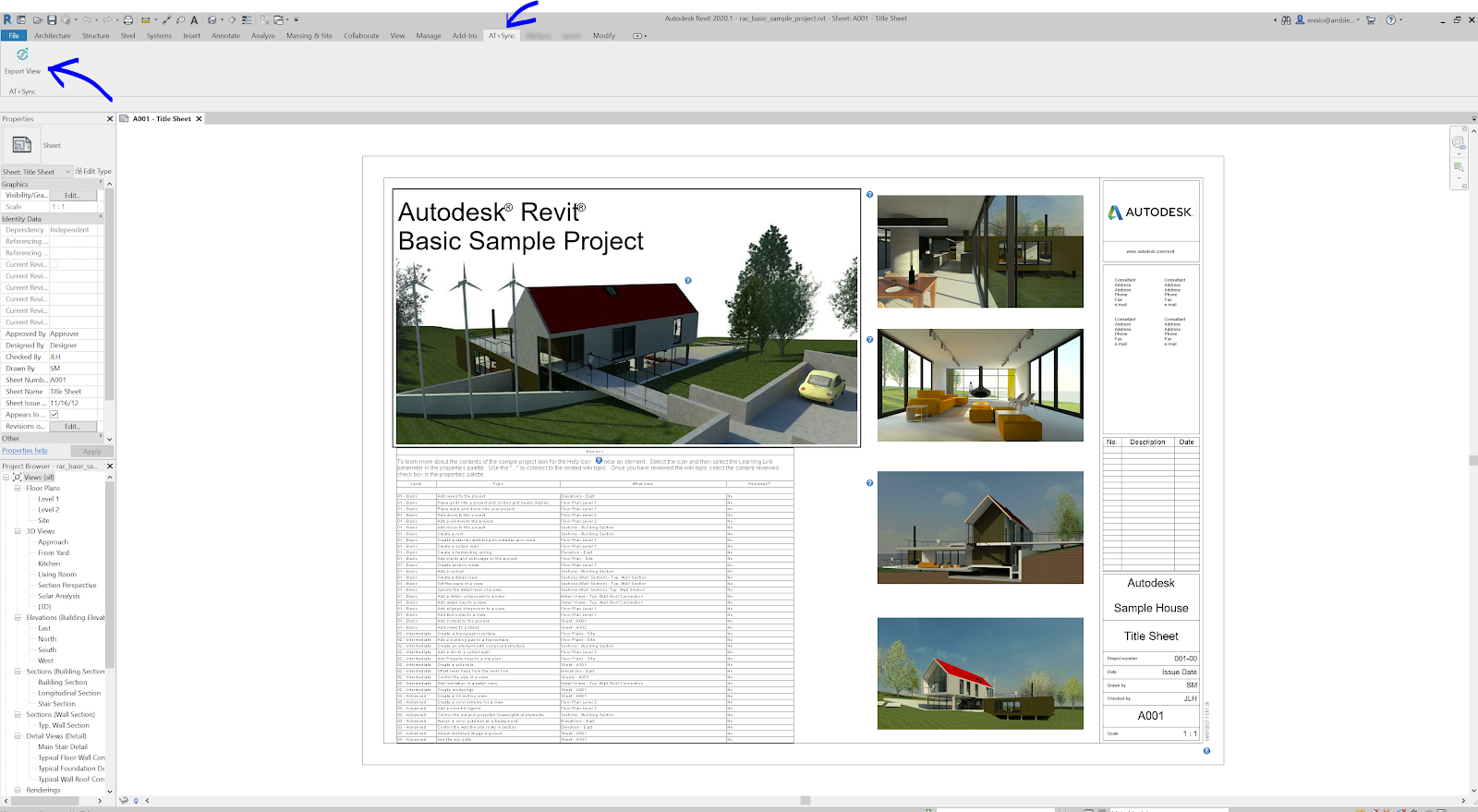The height and width of the screenshot is (812, 1478).
Task: Click the Print icon in quick access toolbar
Action: (128, 19)
